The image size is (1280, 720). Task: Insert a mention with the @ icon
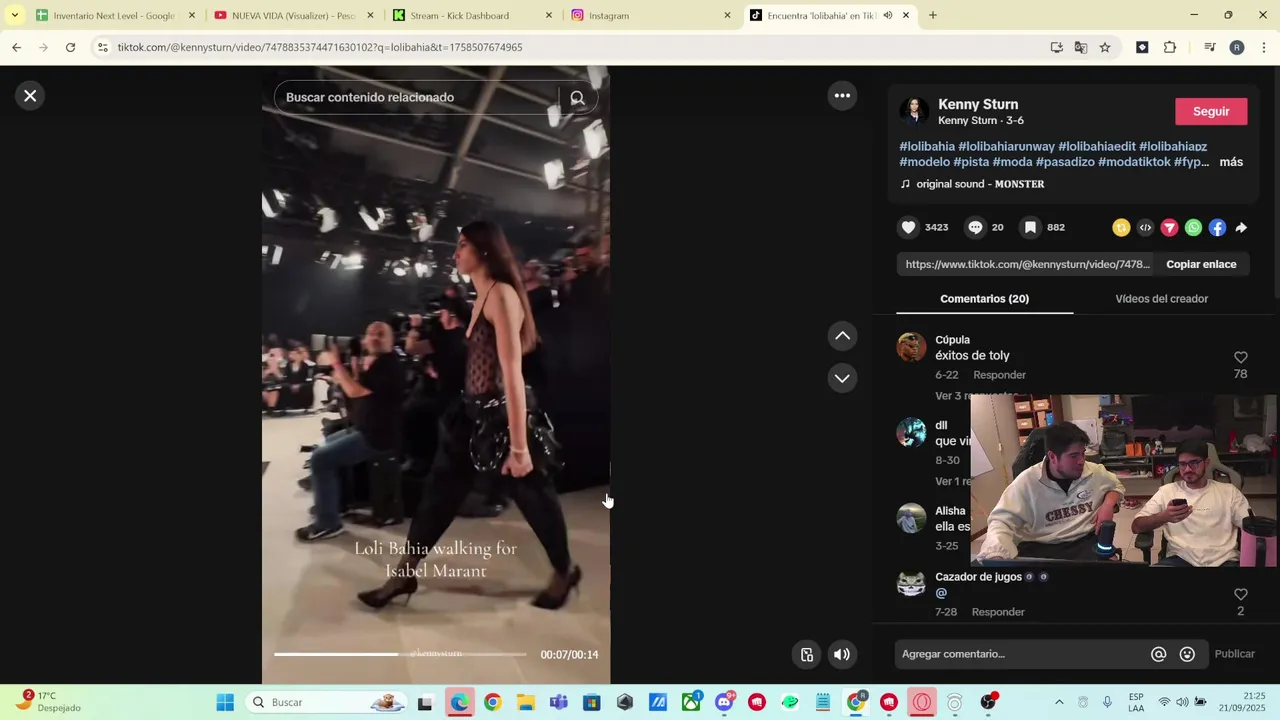coord(1158,654)
